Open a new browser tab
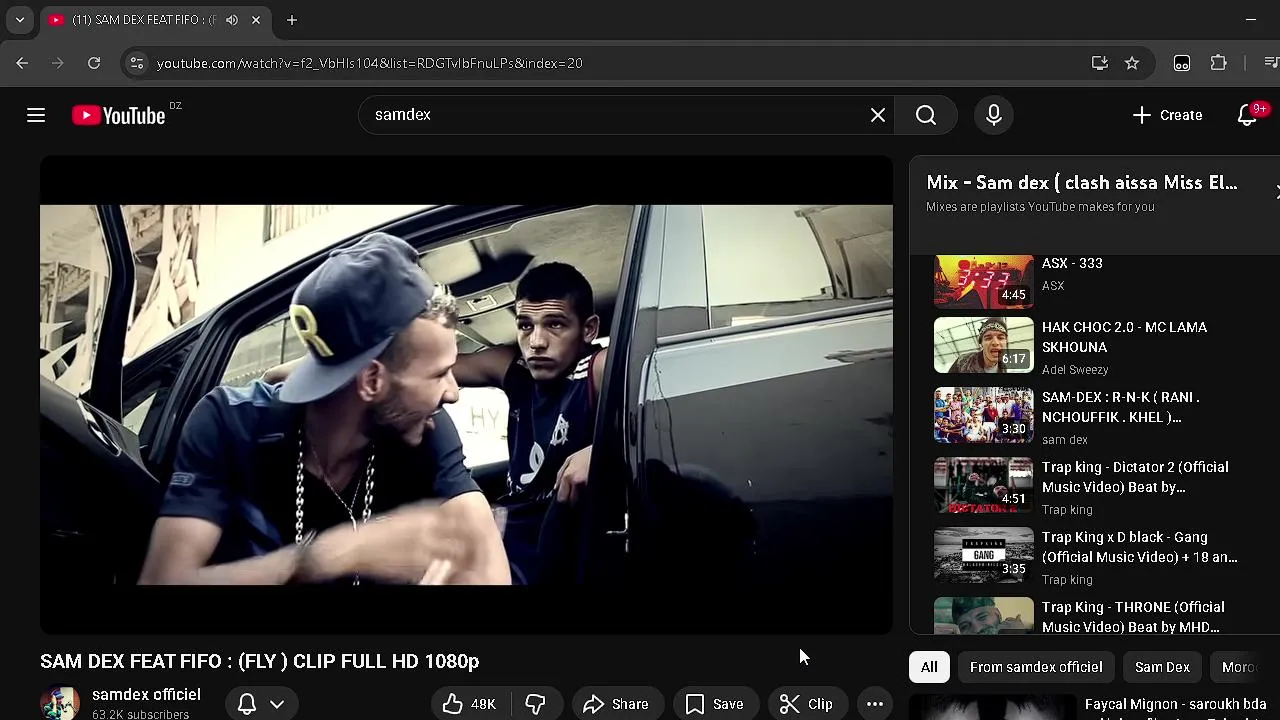The width and height of the screenshot is (1280, 720). pos(292,20)
